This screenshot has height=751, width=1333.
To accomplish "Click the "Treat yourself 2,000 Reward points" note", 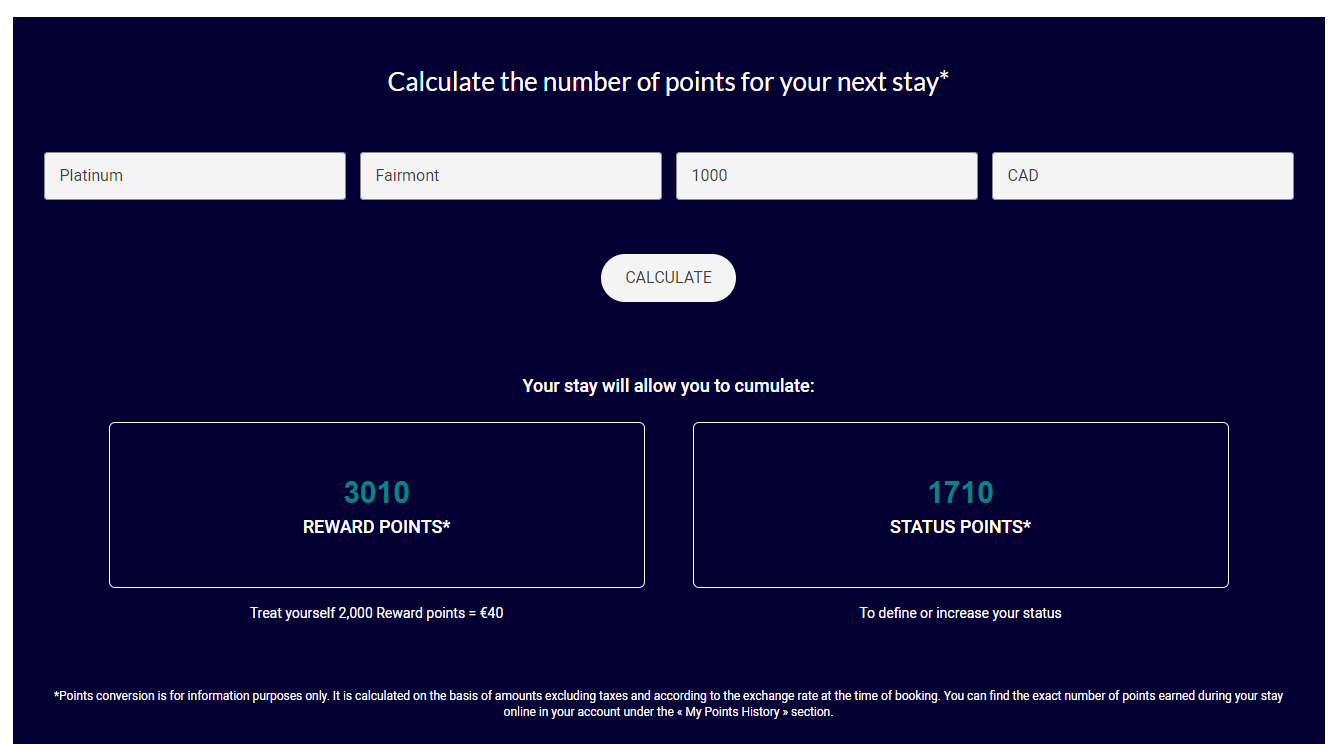I will (377, 613).
